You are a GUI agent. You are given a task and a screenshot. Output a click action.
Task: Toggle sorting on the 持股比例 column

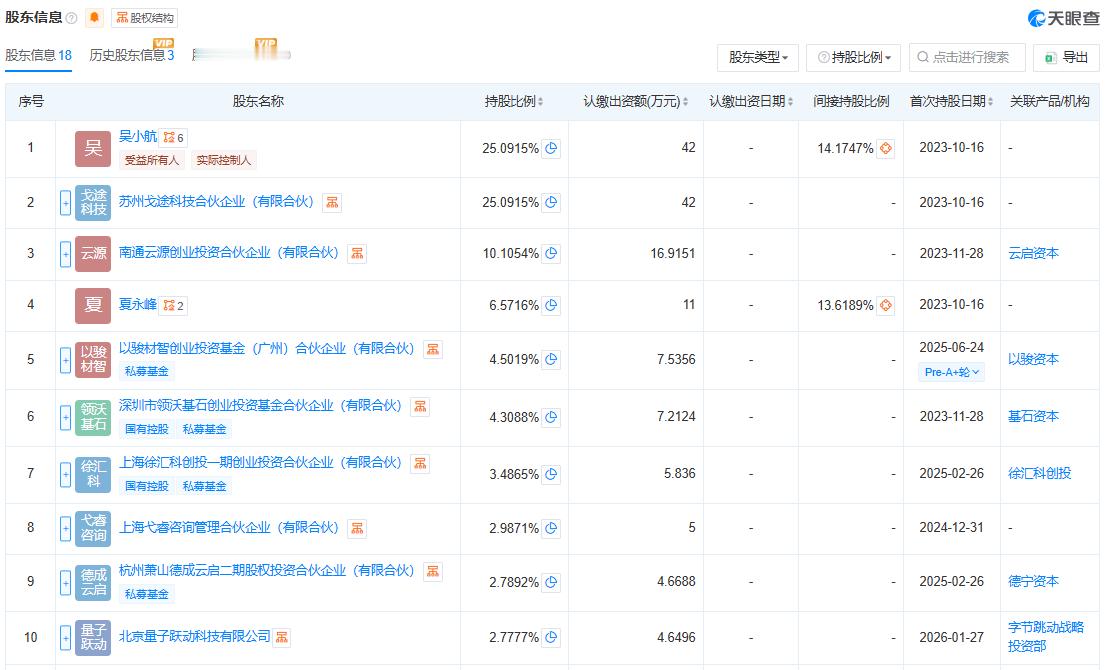pyautogui.click(x=540, y=101)
